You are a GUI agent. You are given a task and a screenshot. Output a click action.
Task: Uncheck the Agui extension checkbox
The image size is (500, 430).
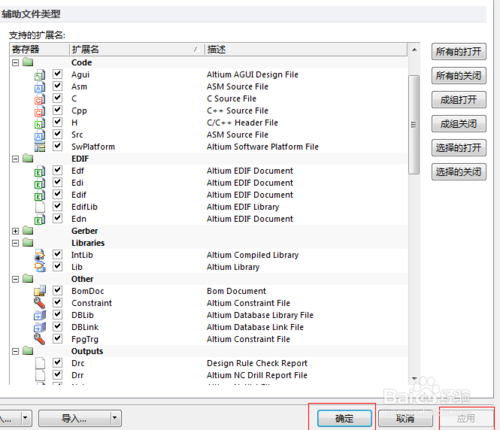58,74
